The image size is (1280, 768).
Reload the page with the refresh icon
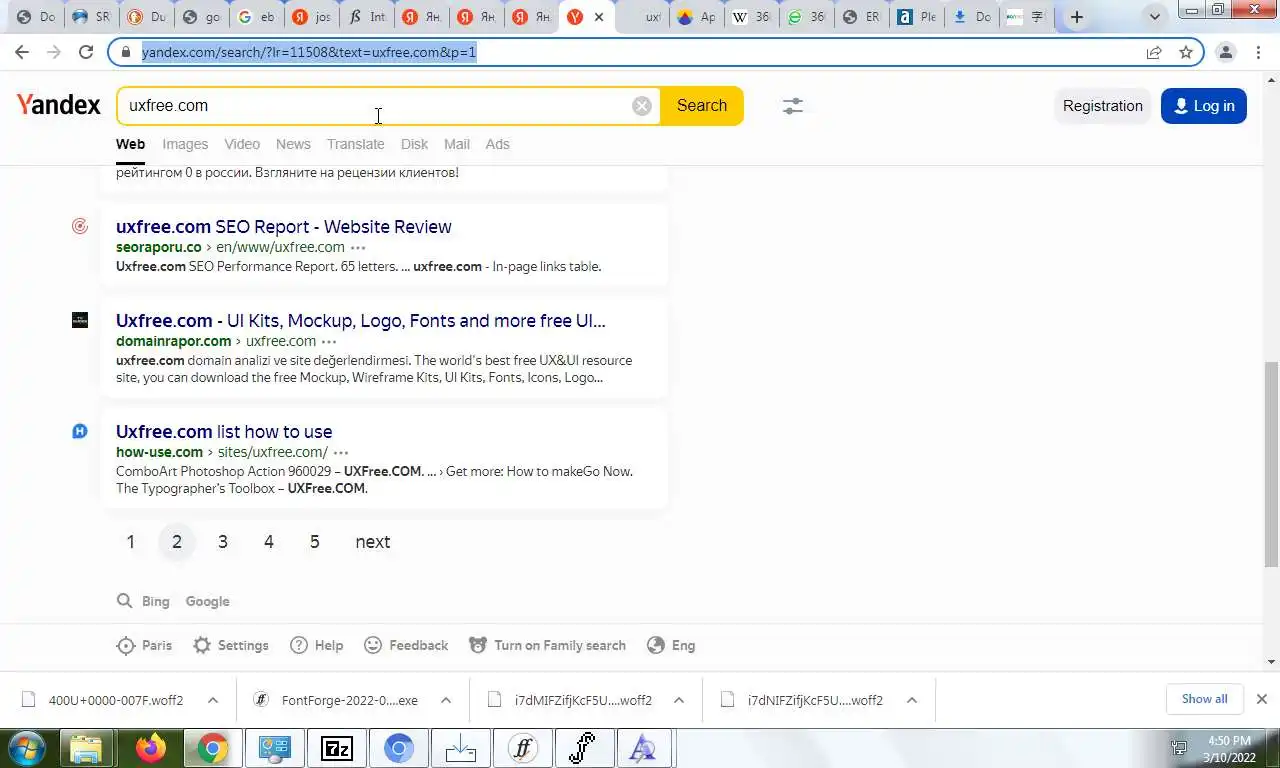[86, 52]
